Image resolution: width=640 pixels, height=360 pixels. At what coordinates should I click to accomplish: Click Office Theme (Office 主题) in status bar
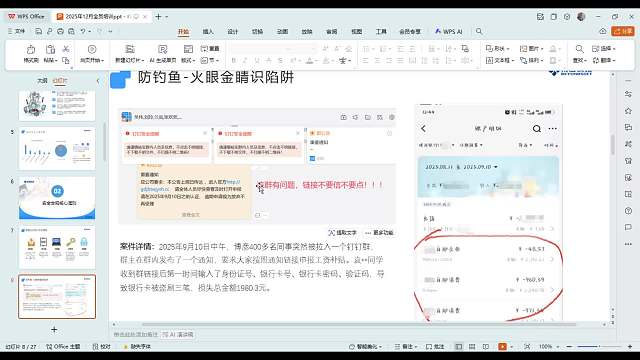click(x=63, y=347)
